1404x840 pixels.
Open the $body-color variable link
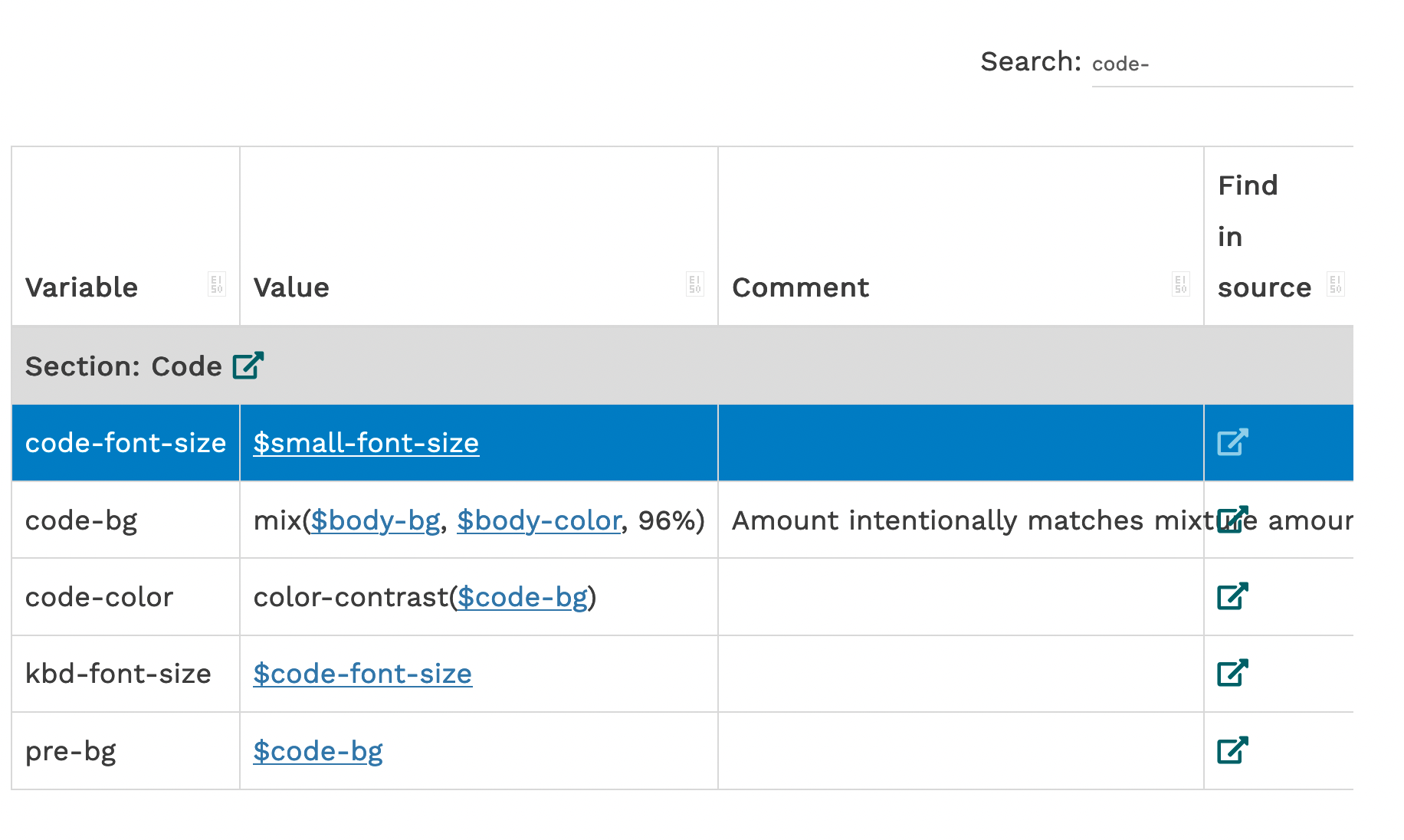coord(539,520)
